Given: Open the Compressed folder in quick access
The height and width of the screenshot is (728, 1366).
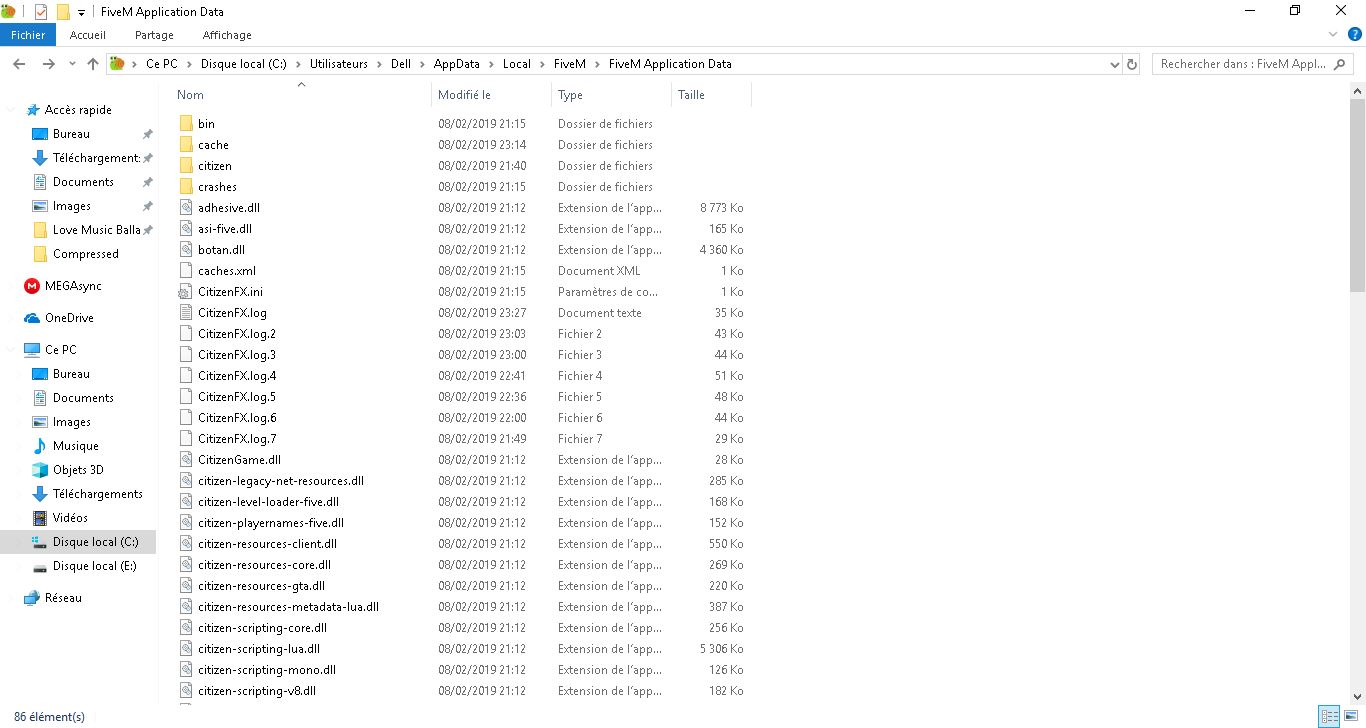Looking at the screenshot, I should coord(85,254).
